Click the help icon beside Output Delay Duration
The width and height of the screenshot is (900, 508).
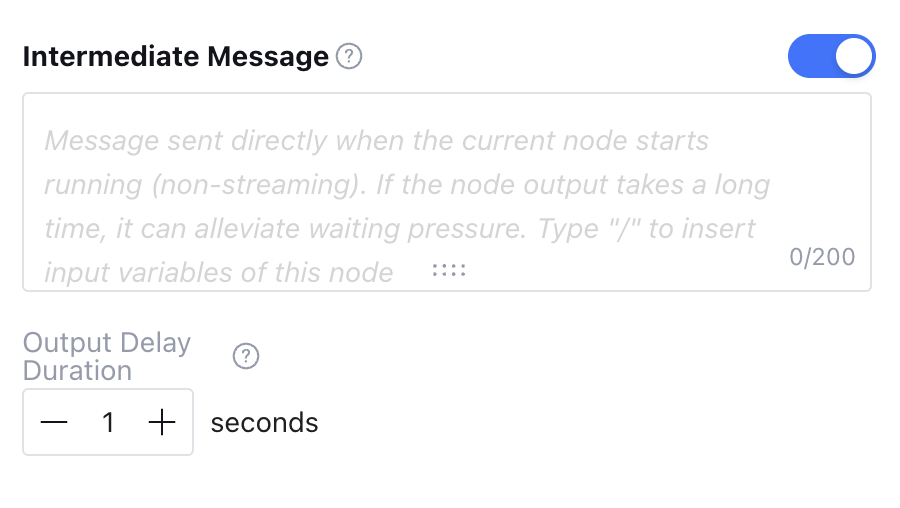tap(246, 356)
